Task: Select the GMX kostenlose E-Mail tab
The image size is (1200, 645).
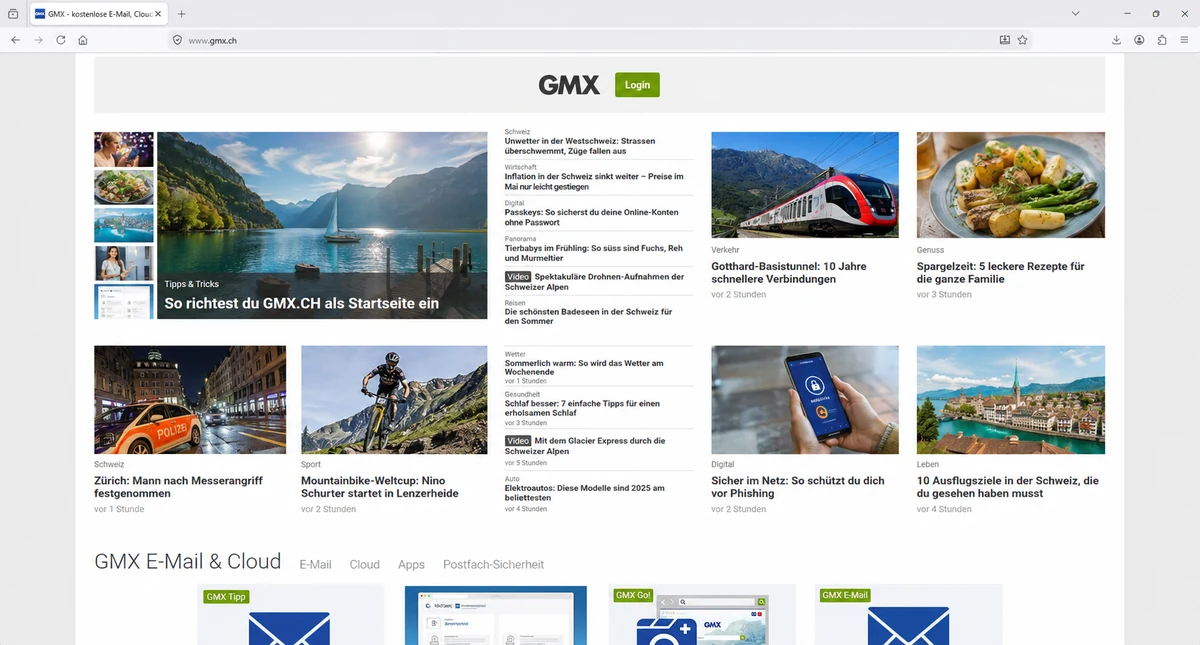Action: point(98,14)
